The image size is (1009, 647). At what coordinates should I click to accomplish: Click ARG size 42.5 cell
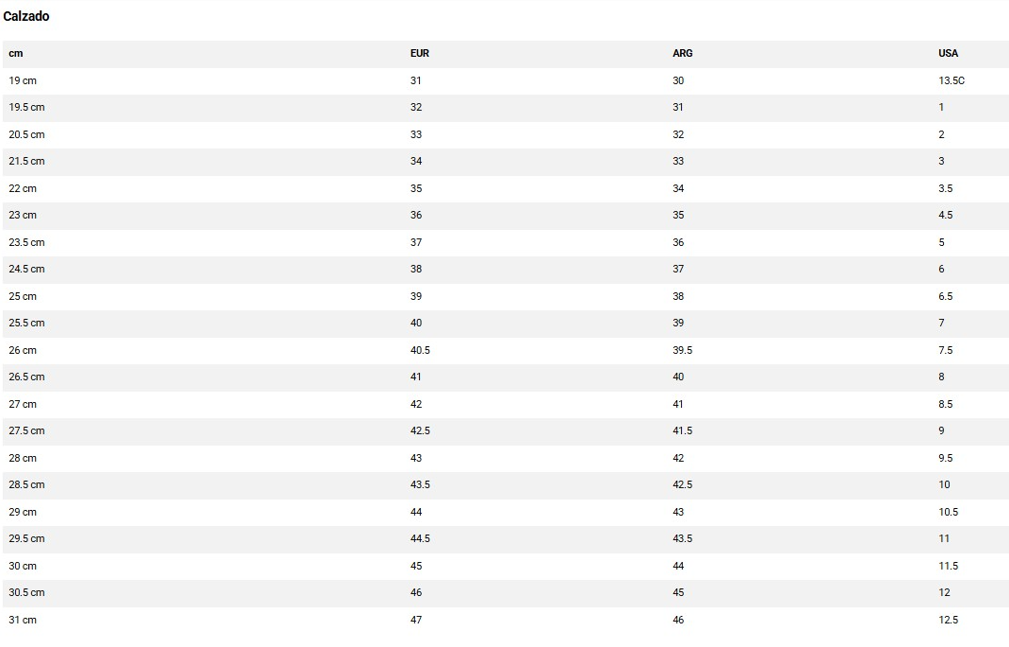point(682,485)
